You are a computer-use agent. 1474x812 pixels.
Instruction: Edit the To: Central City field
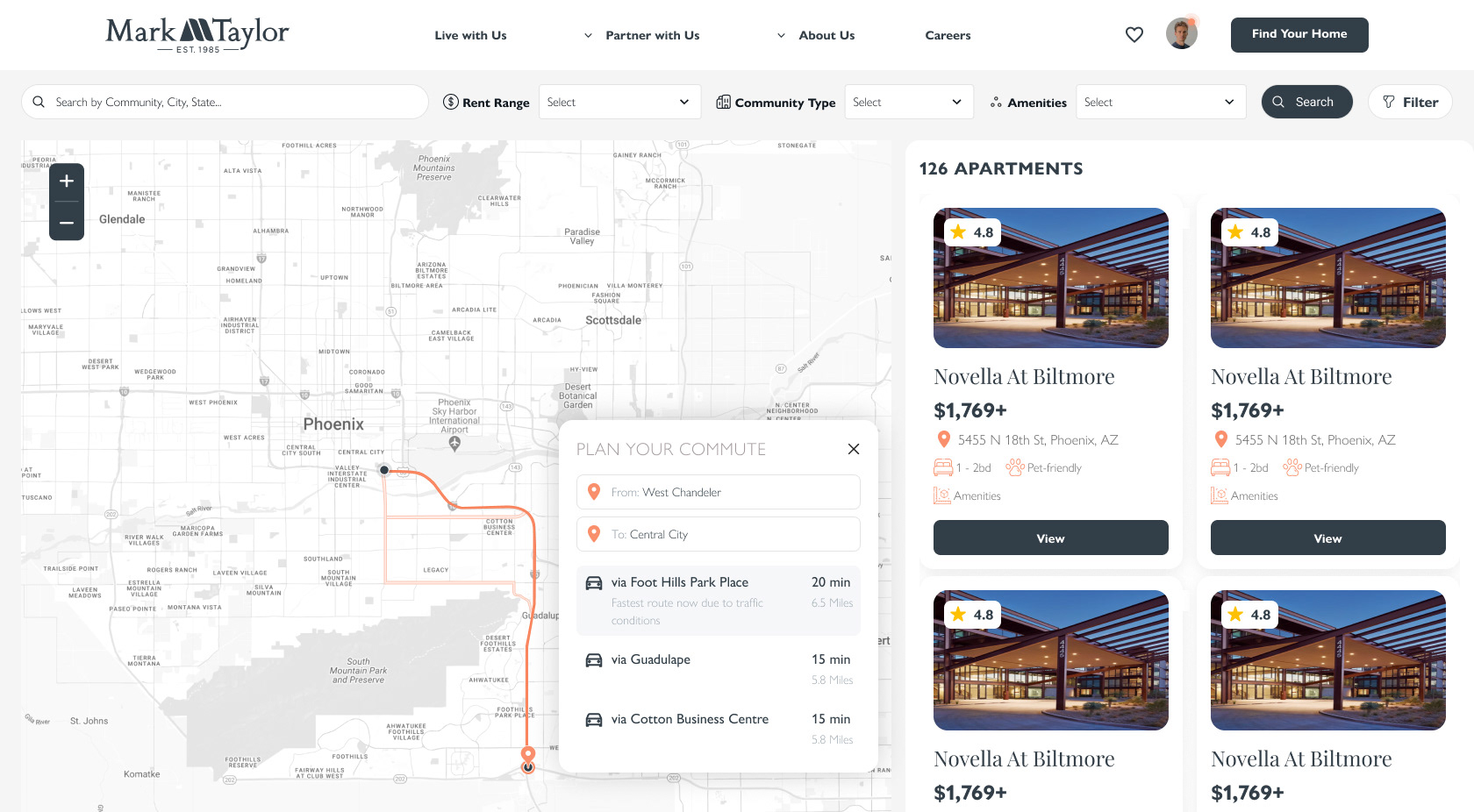tap(719, 534)
